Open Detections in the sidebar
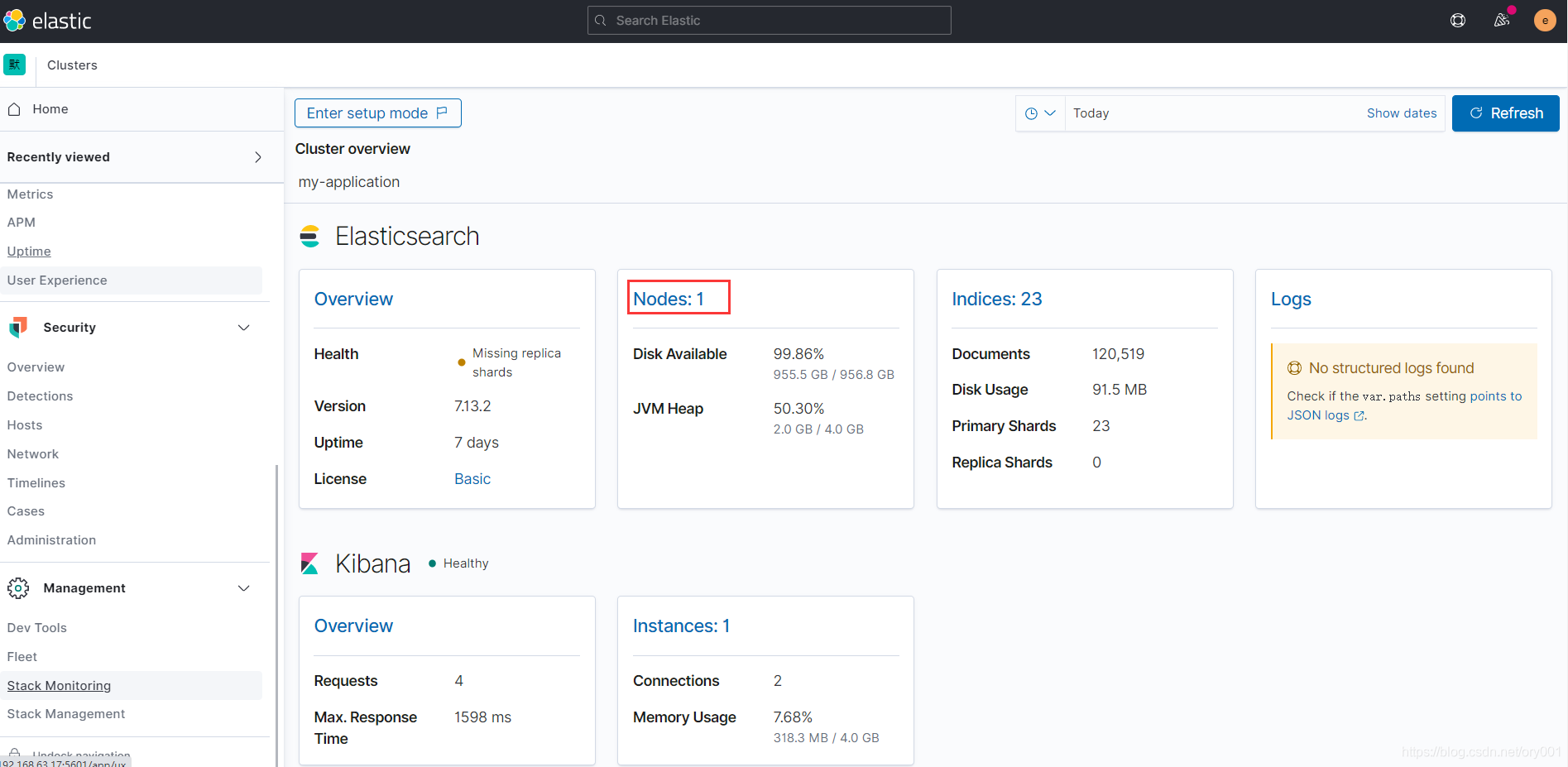This screenshot has height=767, width=1568. click(x=40, y=396)
